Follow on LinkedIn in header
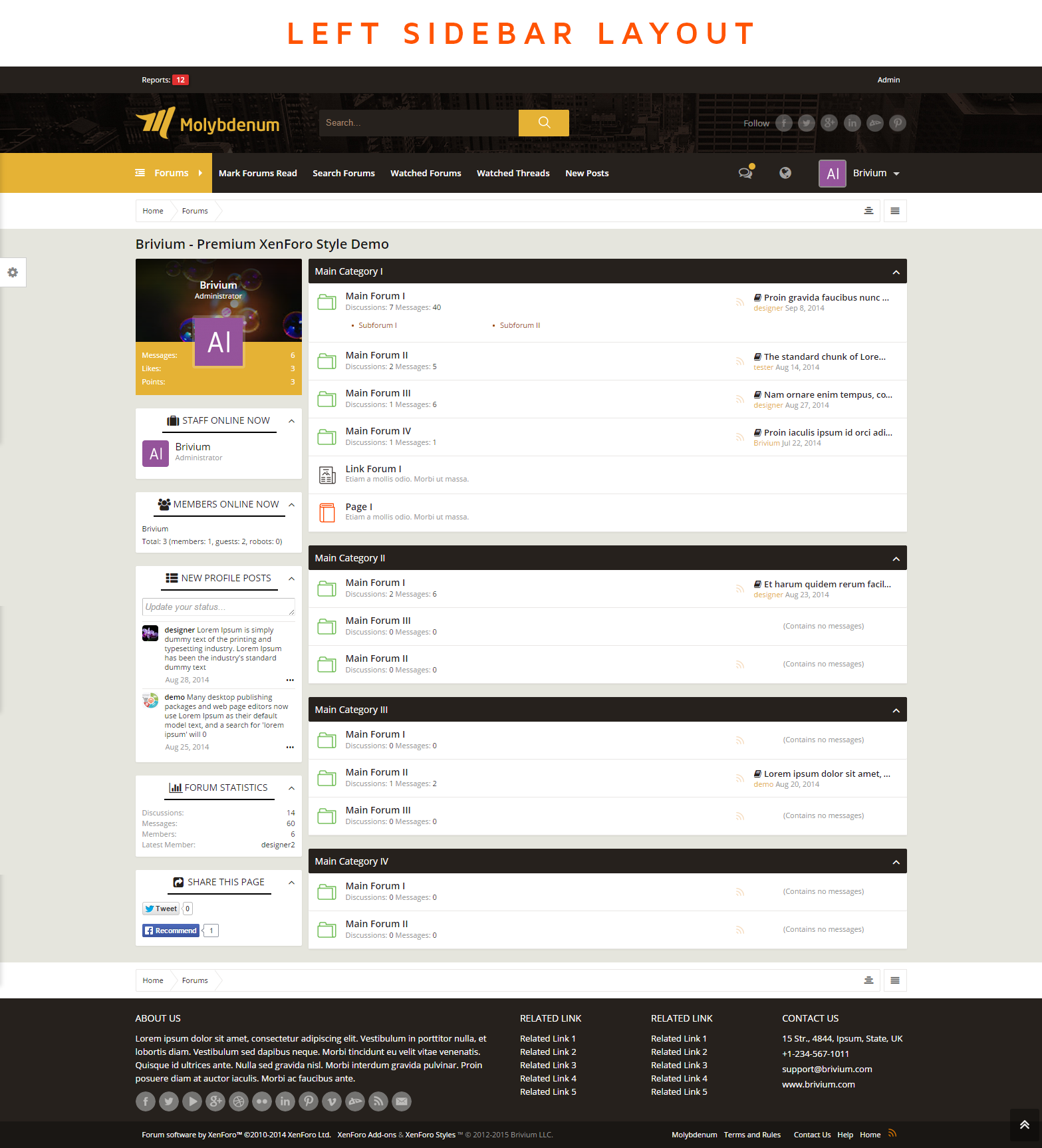This screenshot has height=1148, width=1042. (852, 123)
